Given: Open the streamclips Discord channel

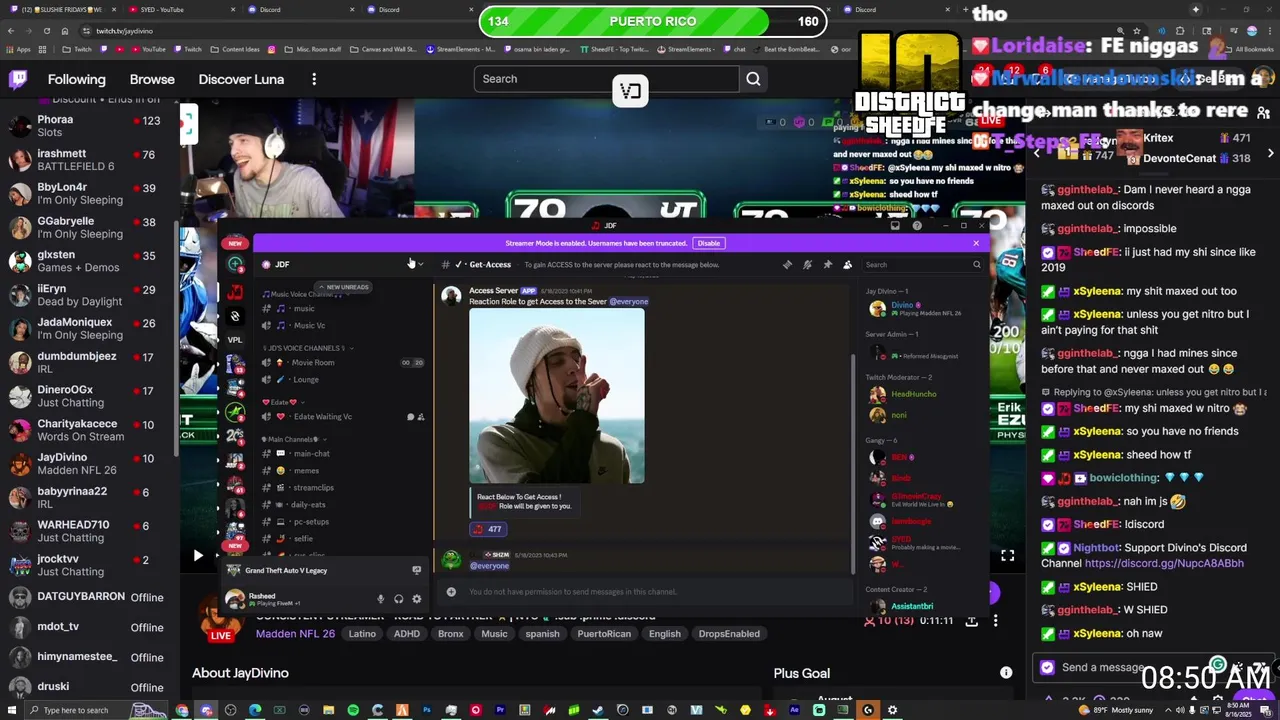Looking at the screenshot, I should click(313, 488).
